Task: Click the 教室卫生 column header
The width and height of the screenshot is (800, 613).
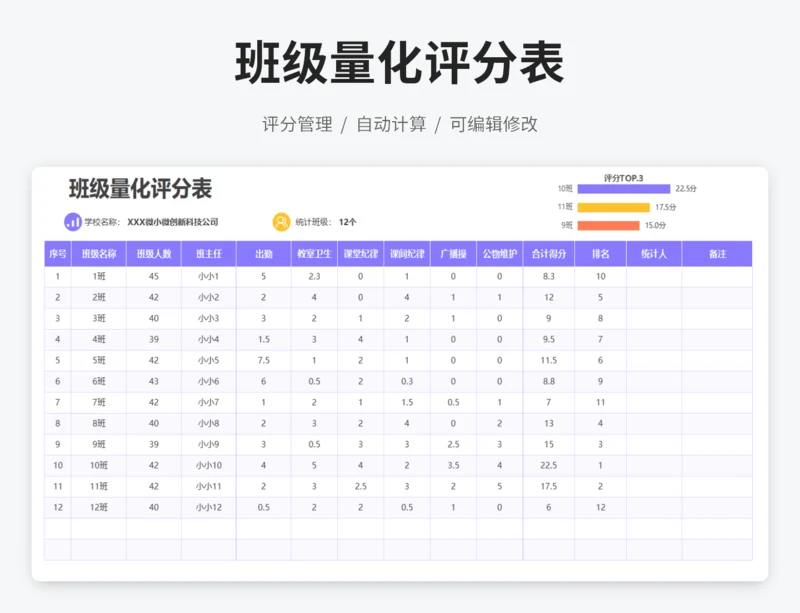Action: (314, 254)
